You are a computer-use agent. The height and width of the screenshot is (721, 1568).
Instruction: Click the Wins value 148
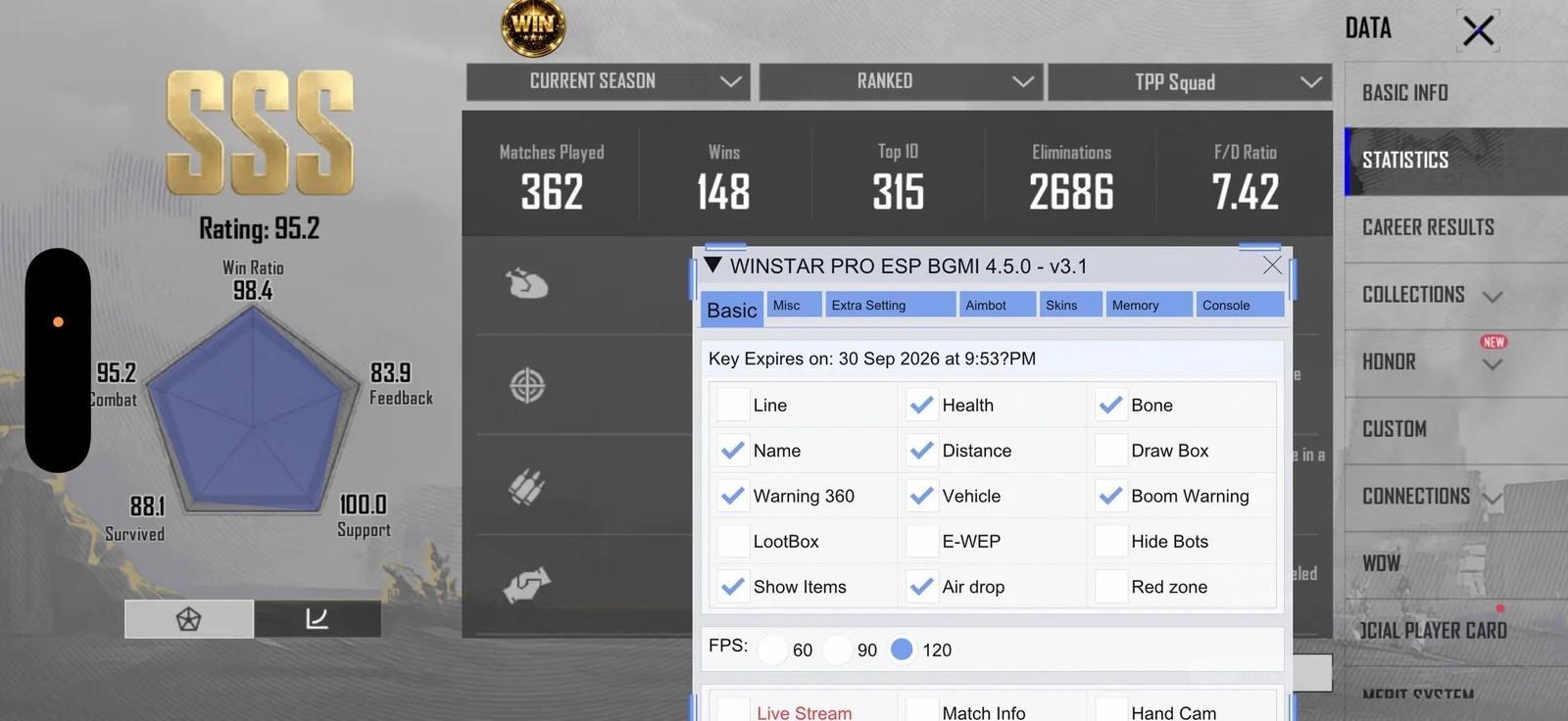[723, 192]
